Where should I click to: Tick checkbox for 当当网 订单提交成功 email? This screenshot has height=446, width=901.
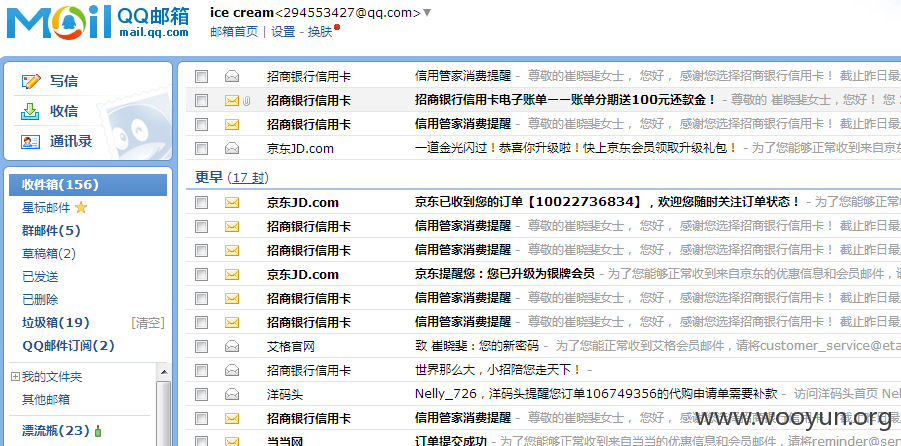pos(201,441)
